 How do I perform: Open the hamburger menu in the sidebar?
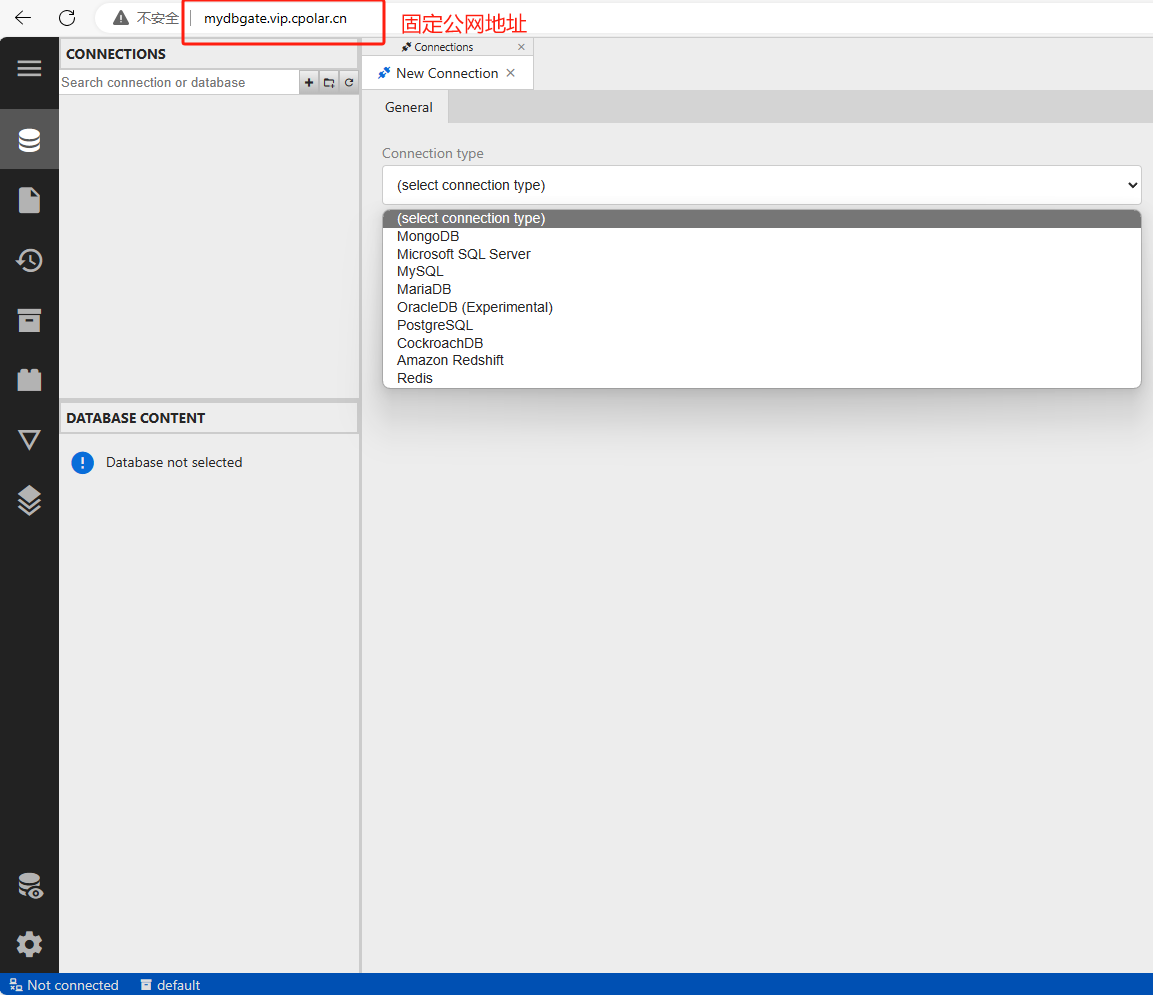[x=29, y=68]
